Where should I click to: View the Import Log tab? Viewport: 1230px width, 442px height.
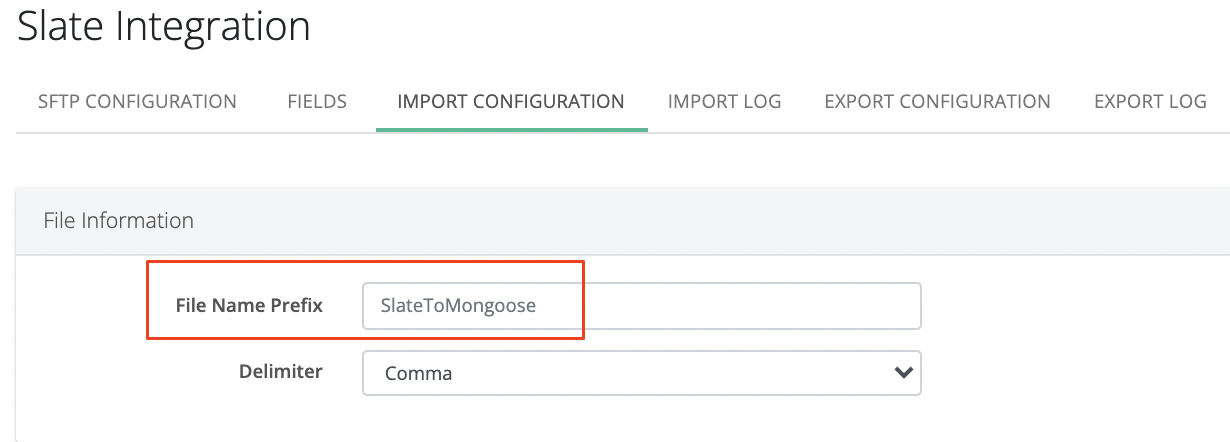tap(724, 101)
